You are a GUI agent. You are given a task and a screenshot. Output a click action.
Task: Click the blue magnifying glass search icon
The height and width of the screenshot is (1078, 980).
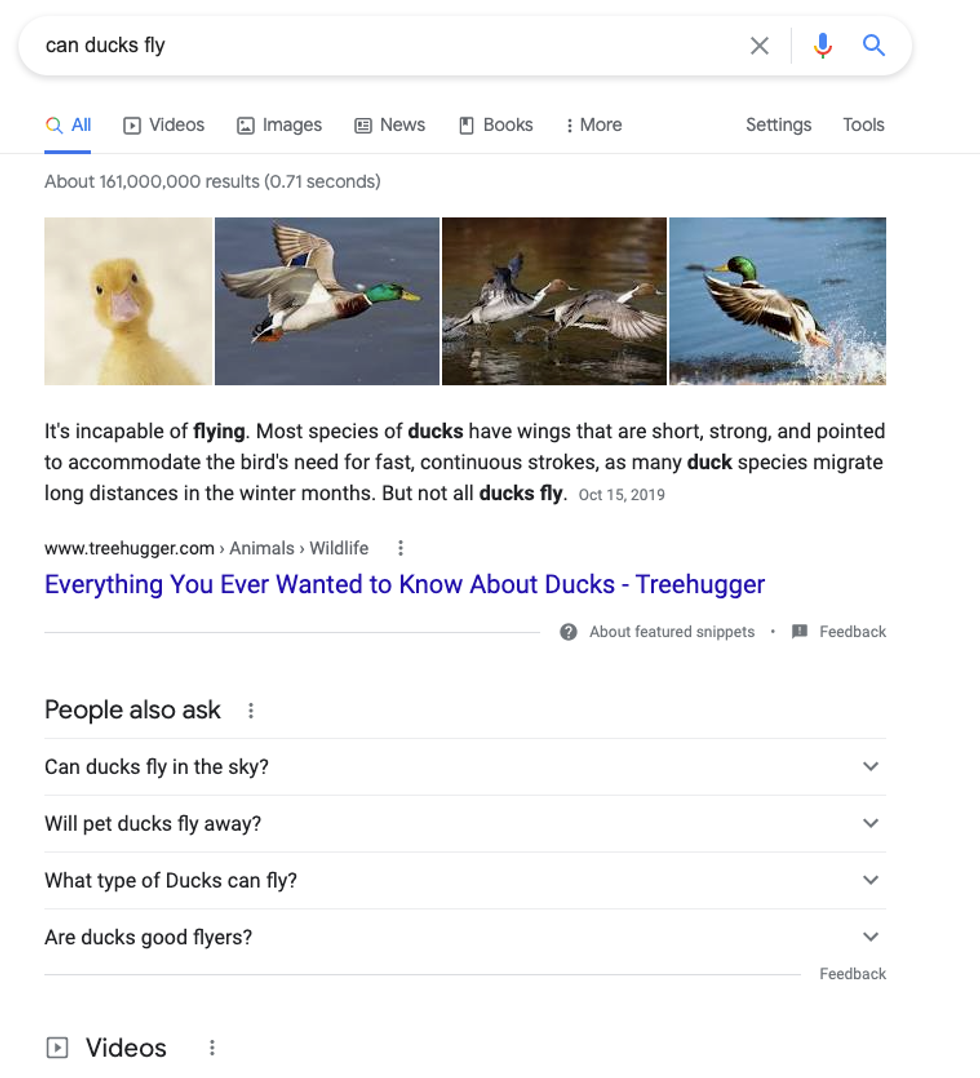click(874, 45)
